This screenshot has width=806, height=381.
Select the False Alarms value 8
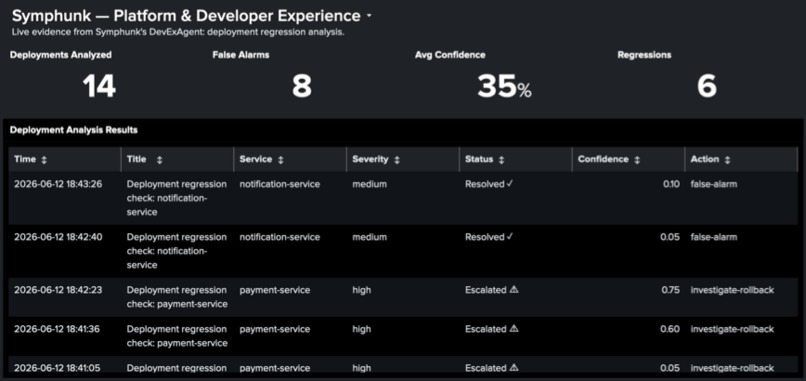(302, 85)
